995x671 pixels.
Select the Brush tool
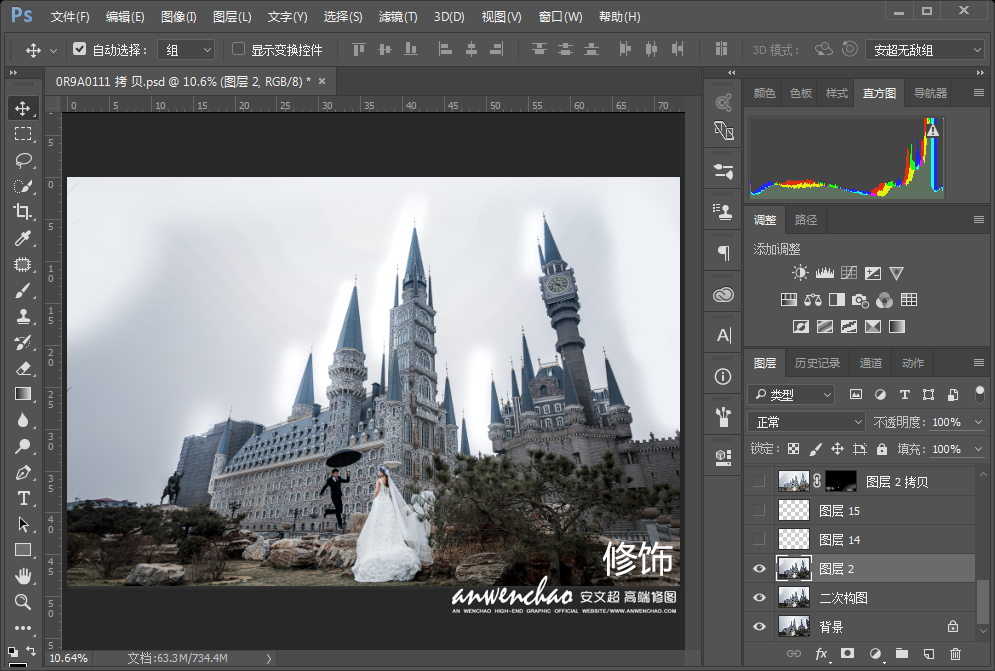(x=23, y=291)
